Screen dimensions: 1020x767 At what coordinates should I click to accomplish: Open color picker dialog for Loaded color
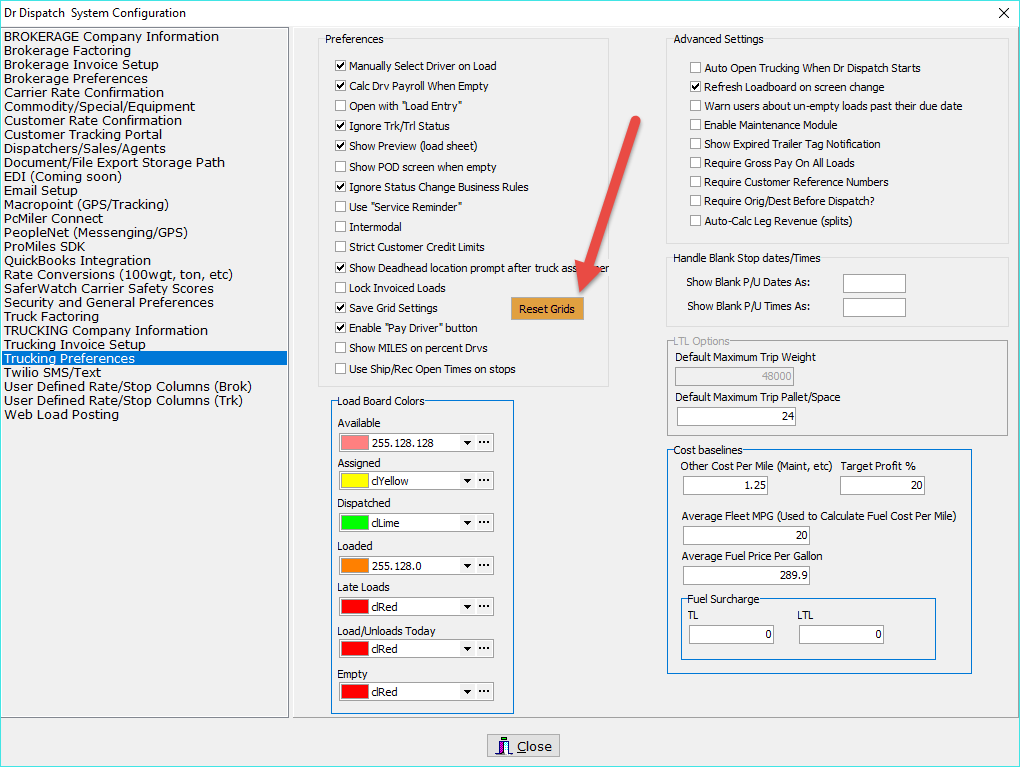[x=484, y=565]
